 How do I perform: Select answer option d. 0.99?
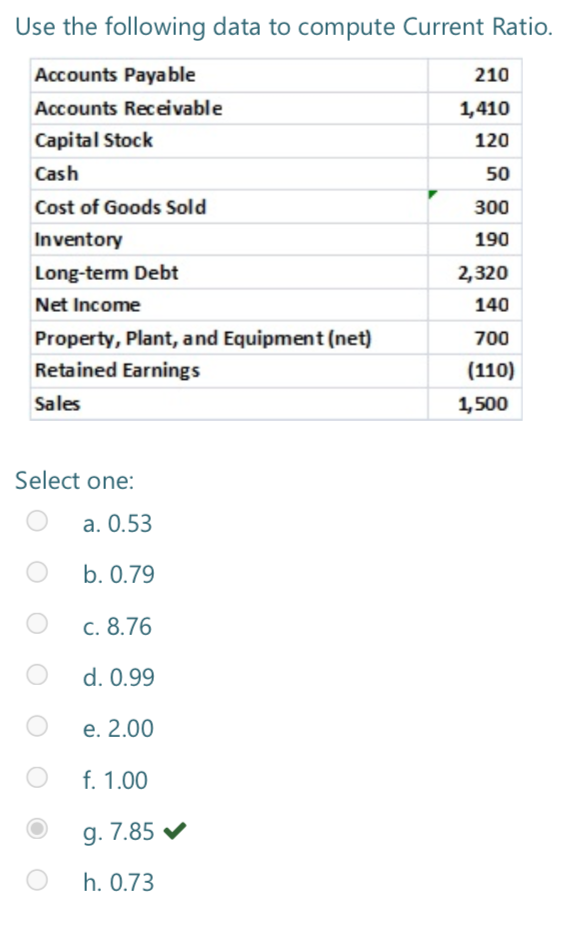[x=36, y=675]
